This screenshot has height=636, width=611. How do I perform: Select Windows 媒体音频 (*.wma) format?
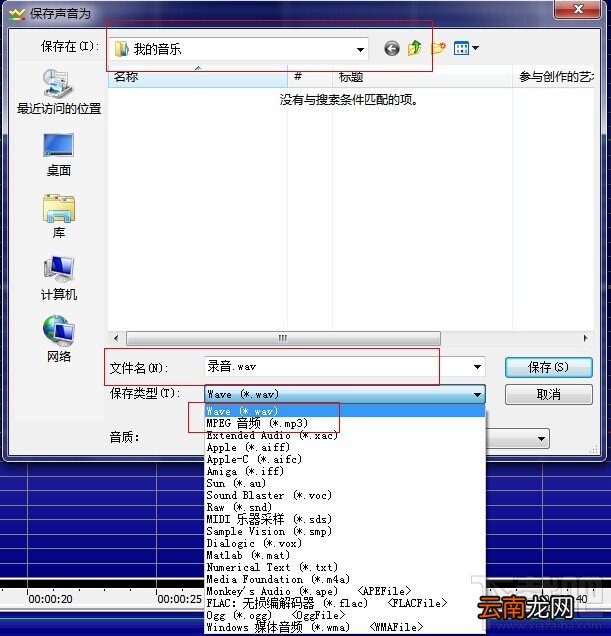[345, 627]
